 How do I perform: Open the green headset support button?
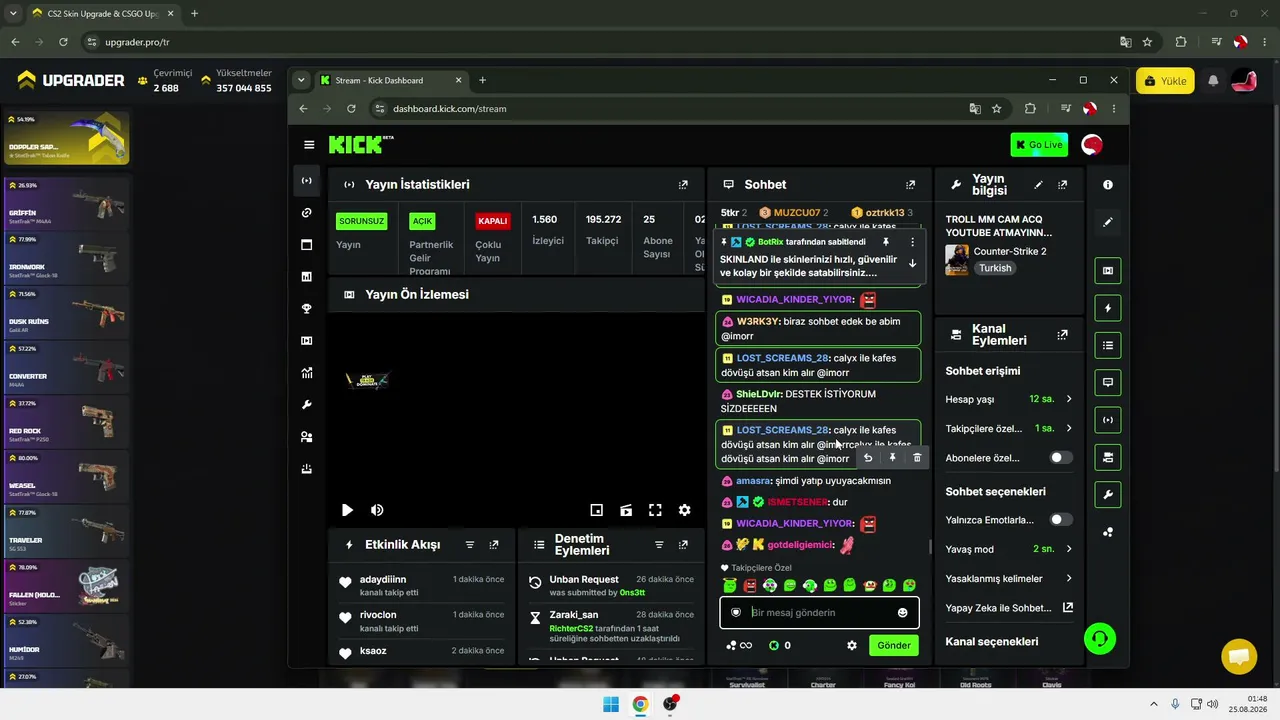tap(1100, 639)
